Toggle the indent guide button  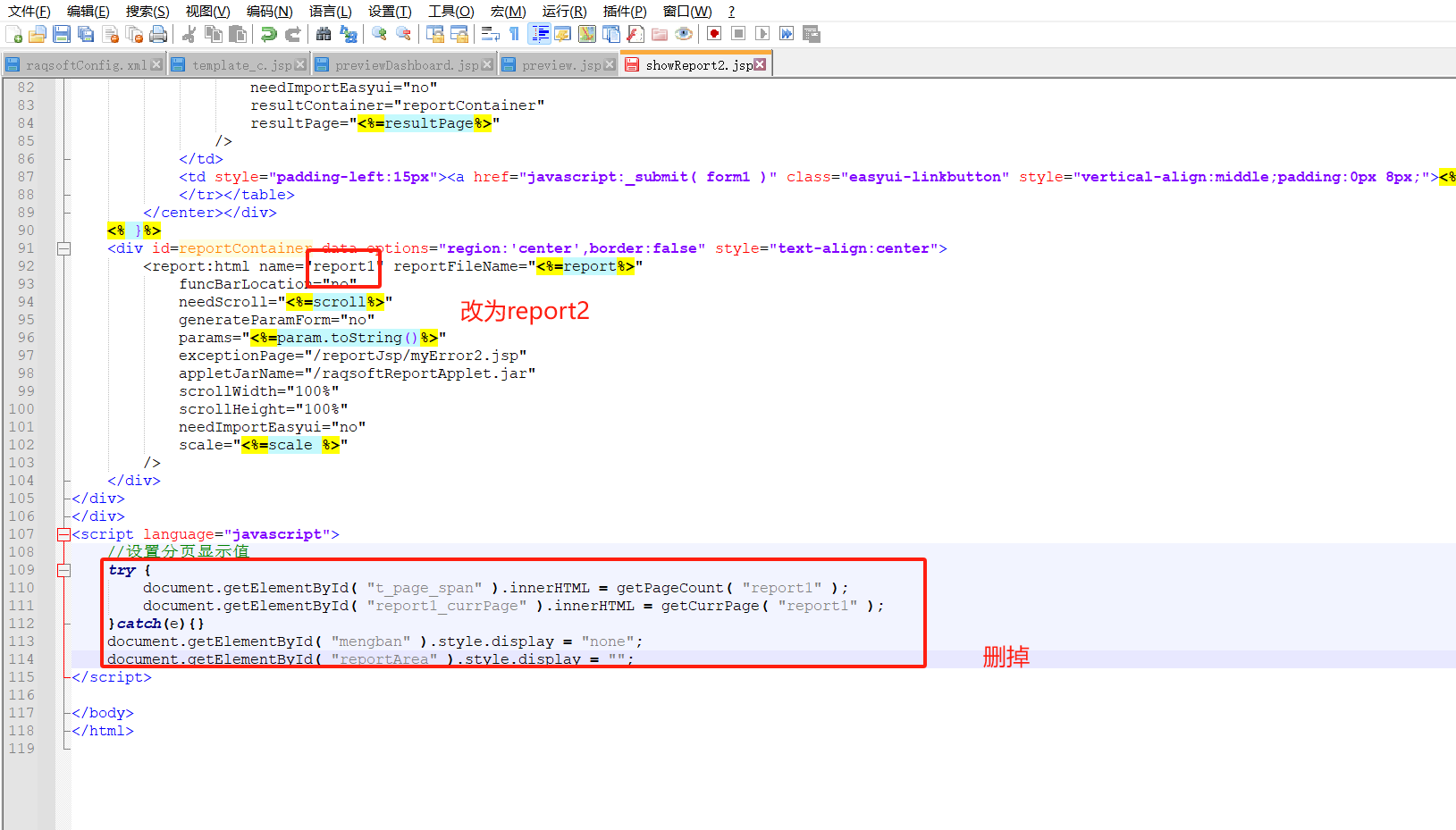point(540,34)
